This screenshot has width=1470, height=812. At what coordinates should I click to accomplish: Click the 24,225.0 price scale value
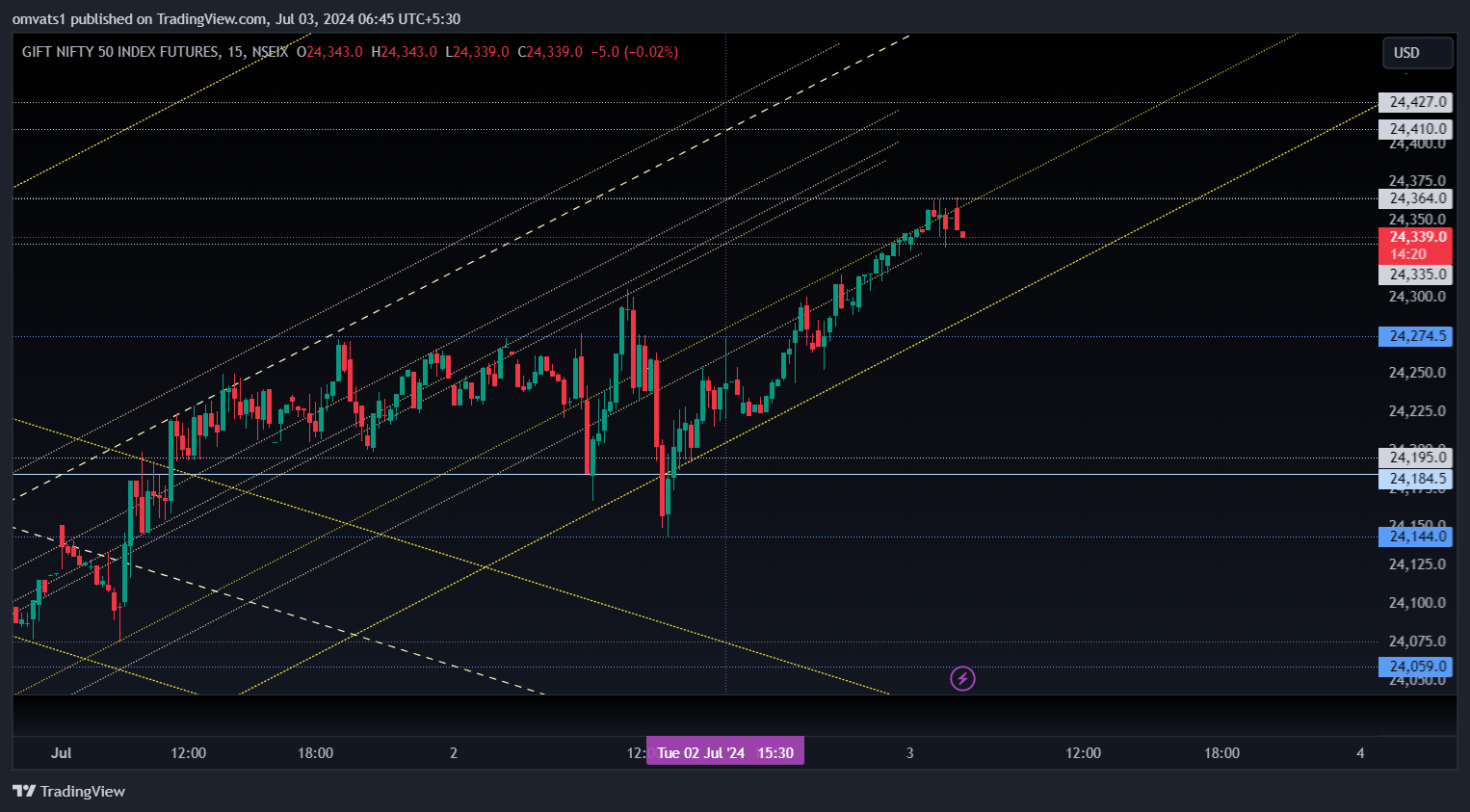[1417, 411]
